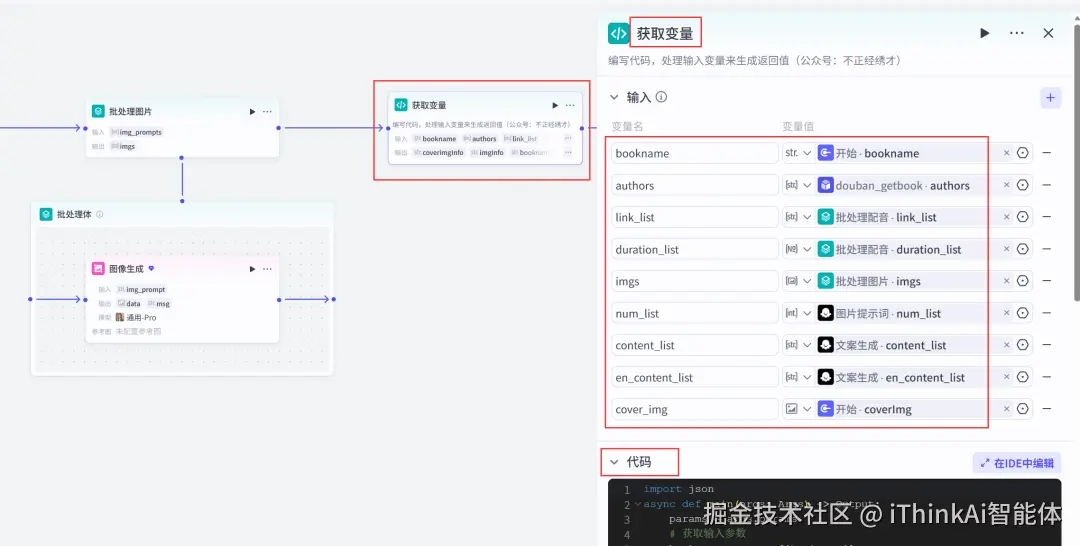Clear the 开始 · bookname reference value
This screenshot has width=1080, height=546.
tap(1006, 153)
